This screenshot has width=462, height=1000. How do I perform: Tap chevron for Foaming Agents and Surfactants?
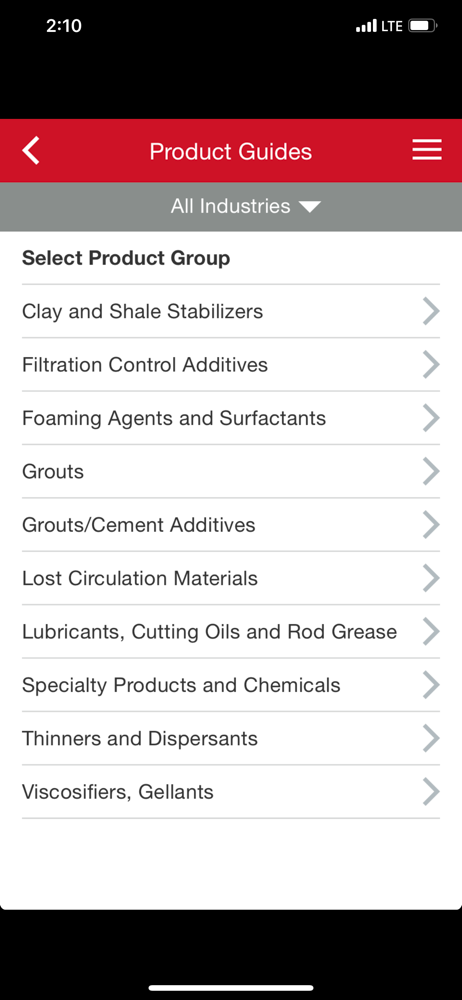431,418
